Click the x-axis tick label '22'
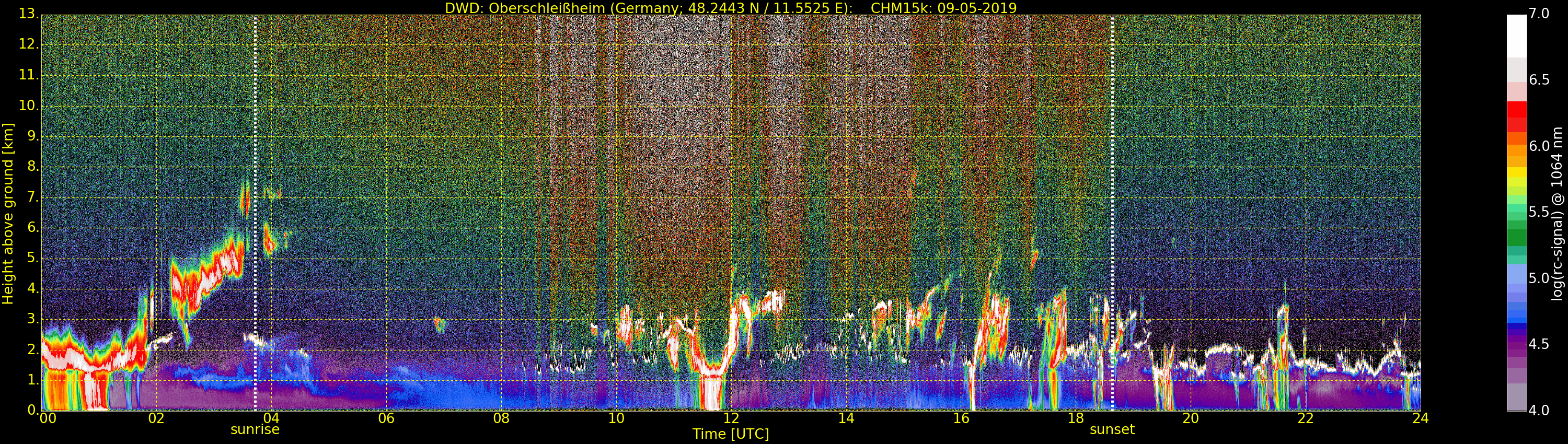 pos(1306,418)
